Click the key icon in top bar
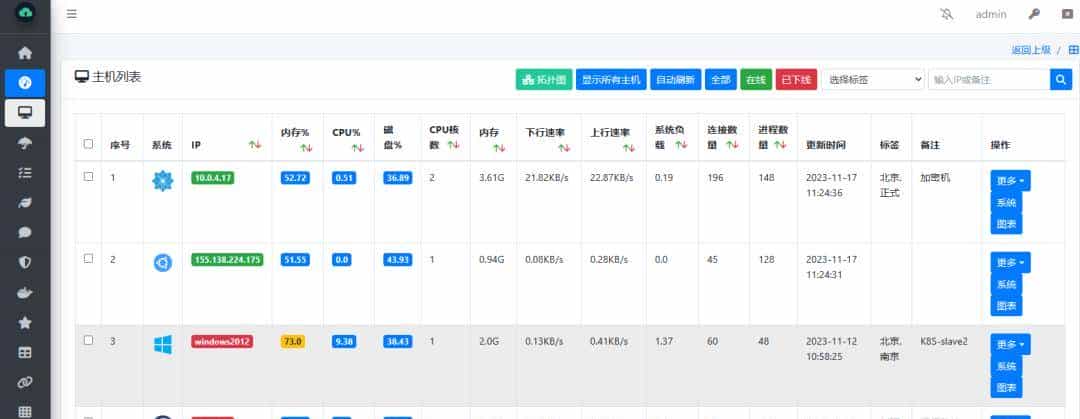The image size is (1080, 419). pos(1034,14)
